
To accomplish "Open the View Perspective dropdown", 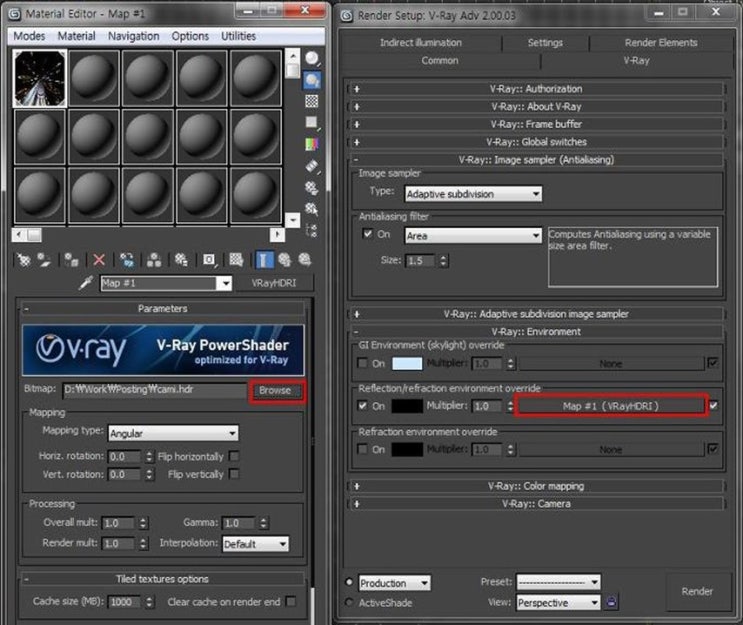I will pos(559,602).
